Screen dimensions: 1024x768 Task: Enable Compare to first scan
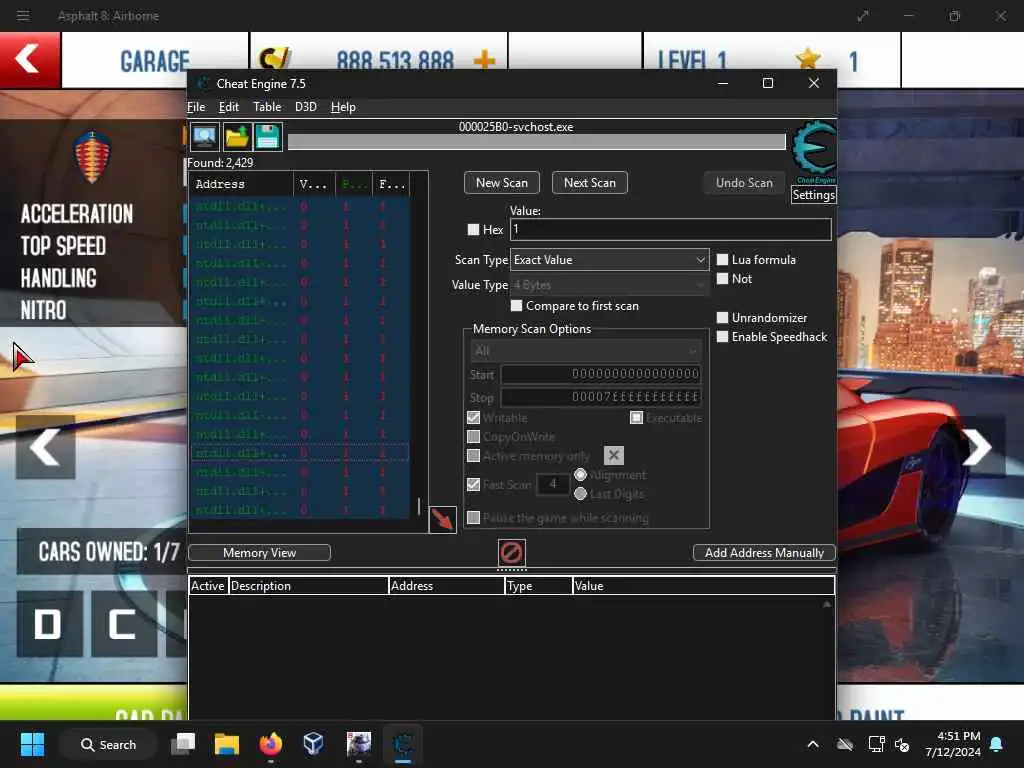click(517, 306)
